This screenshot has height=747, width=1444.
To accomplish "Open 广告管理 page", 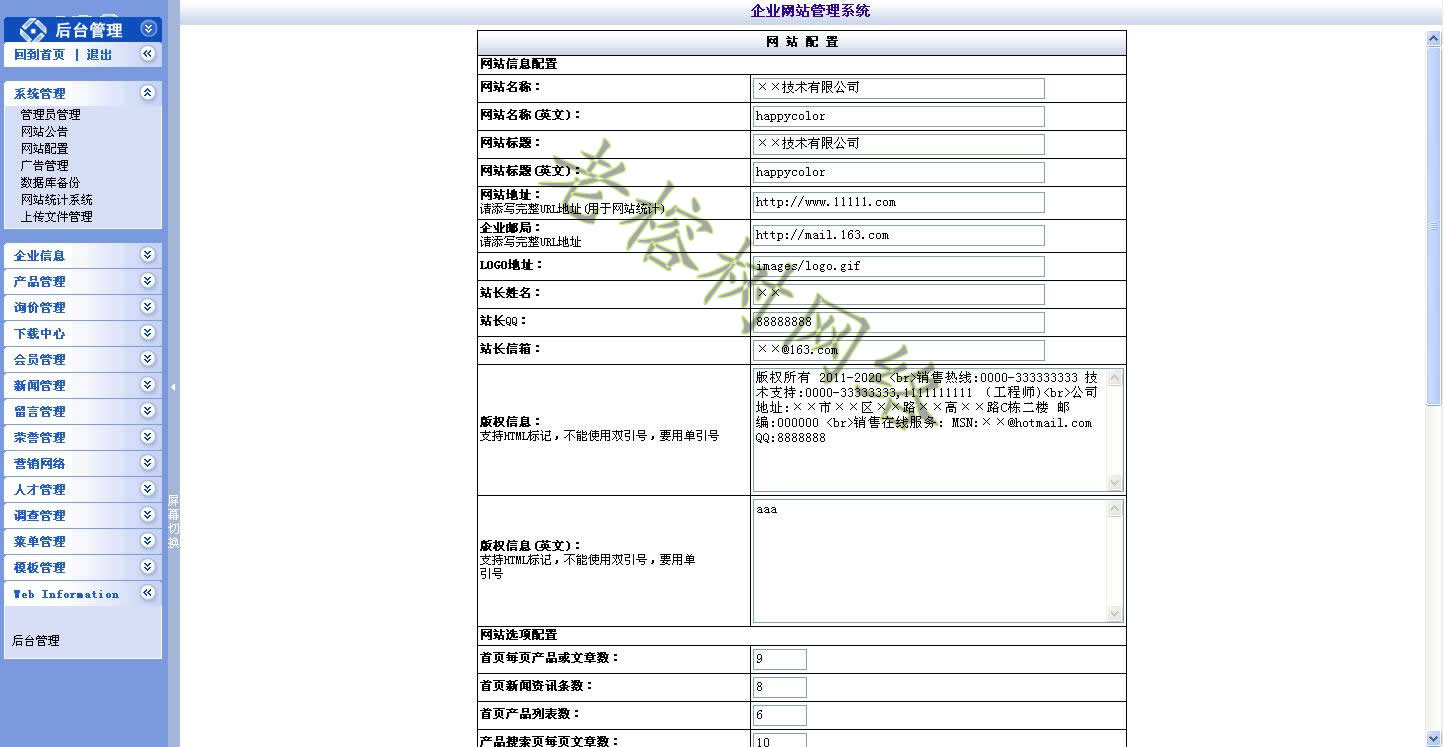I will pyautogui.click(x=44, y=166).
